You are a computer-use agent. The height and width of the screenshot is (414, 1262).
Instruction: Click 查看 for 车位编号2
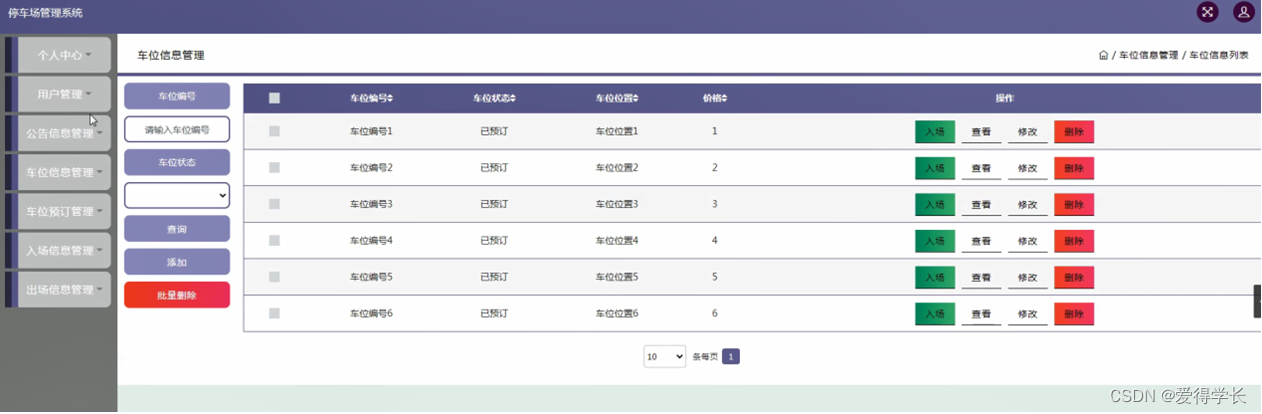[981, 168]
